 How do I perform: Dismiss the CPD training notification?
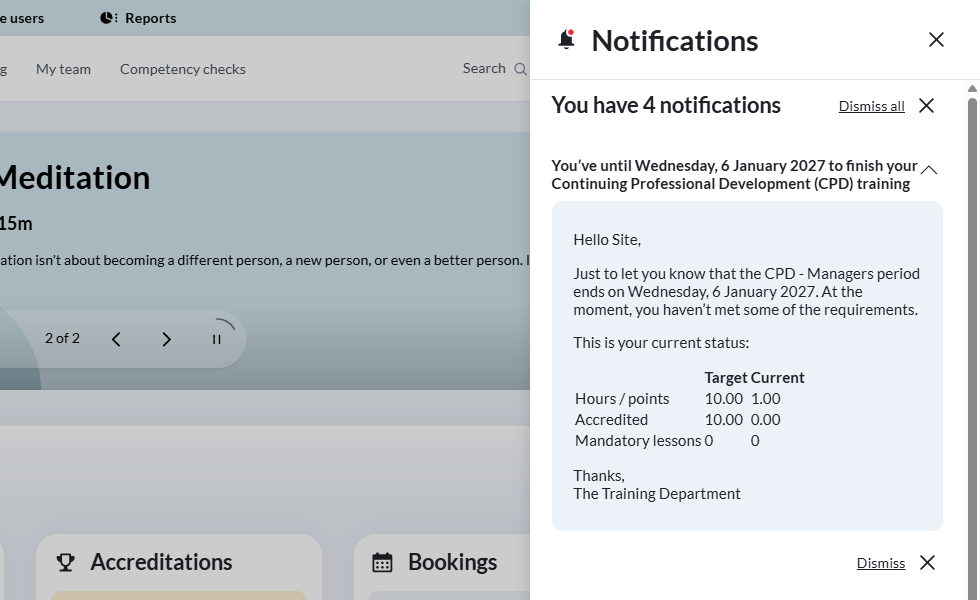point(880,563)
